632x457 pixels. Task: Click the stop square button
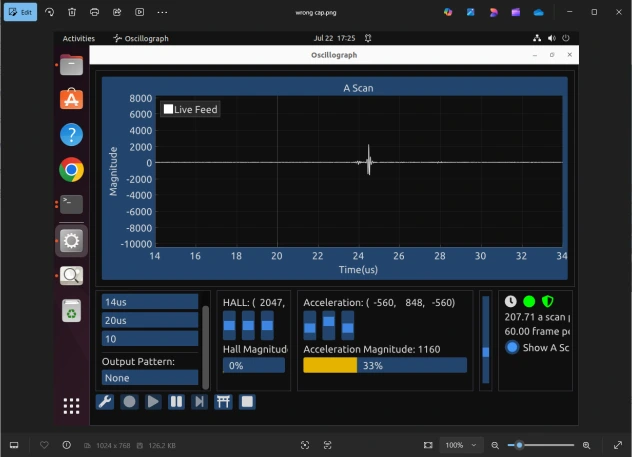(x=247, y=402)
